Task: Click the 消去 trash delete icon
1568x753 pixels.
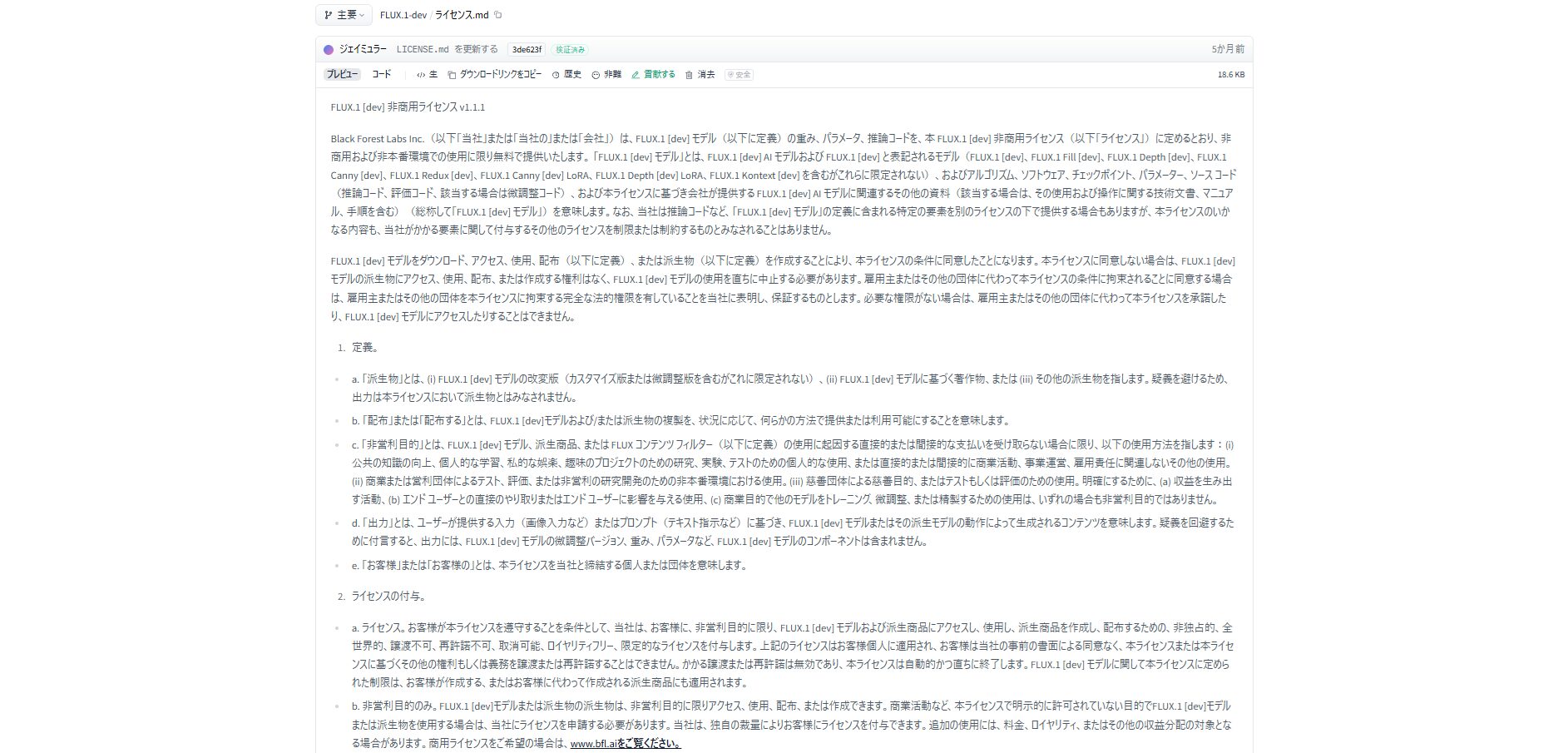Action: pyautogui.click(x=689, y=75)
